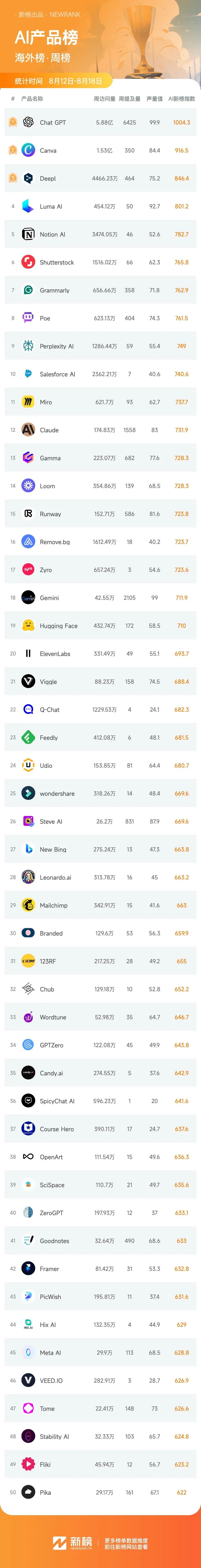Click the Stability AI product name
This screenshot has width=201, height=1568.
[x=54, y=1436]
